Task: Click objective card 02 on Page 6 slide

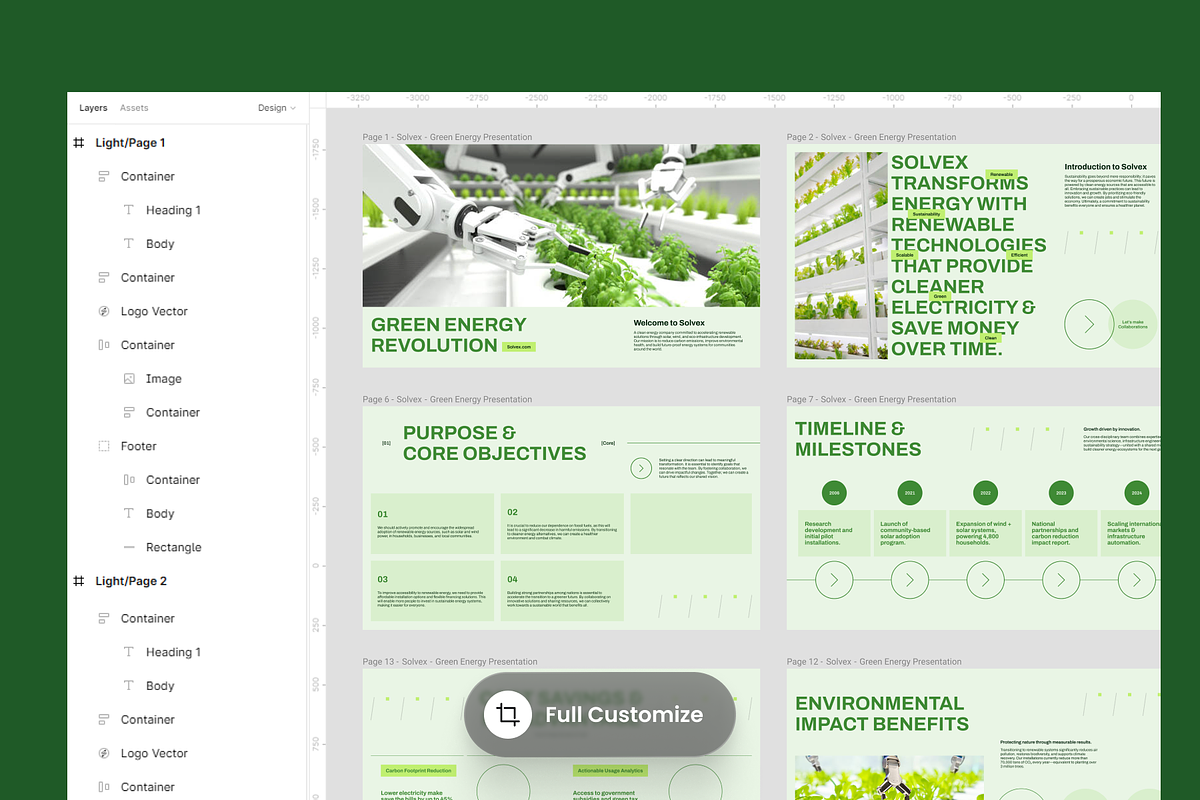Action: point(563,524)
